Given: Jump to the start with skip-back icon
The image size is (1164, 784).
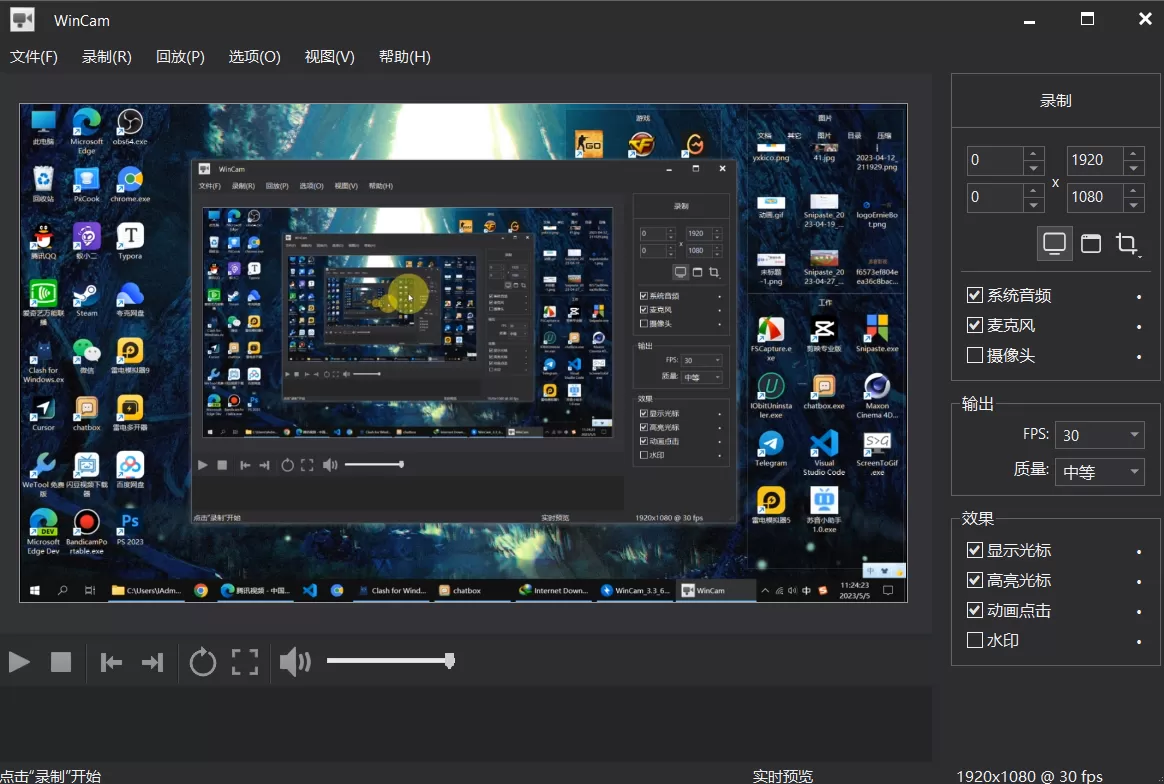Looking at the screenshot, I should (111, 661).
